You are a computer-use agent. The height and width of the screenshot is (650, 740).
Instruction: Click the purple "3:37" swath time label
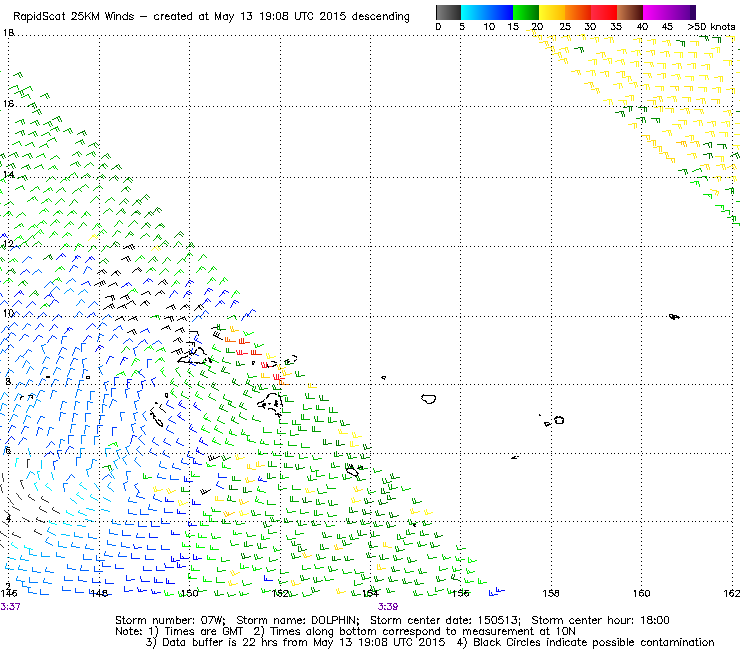pos(10,607)
